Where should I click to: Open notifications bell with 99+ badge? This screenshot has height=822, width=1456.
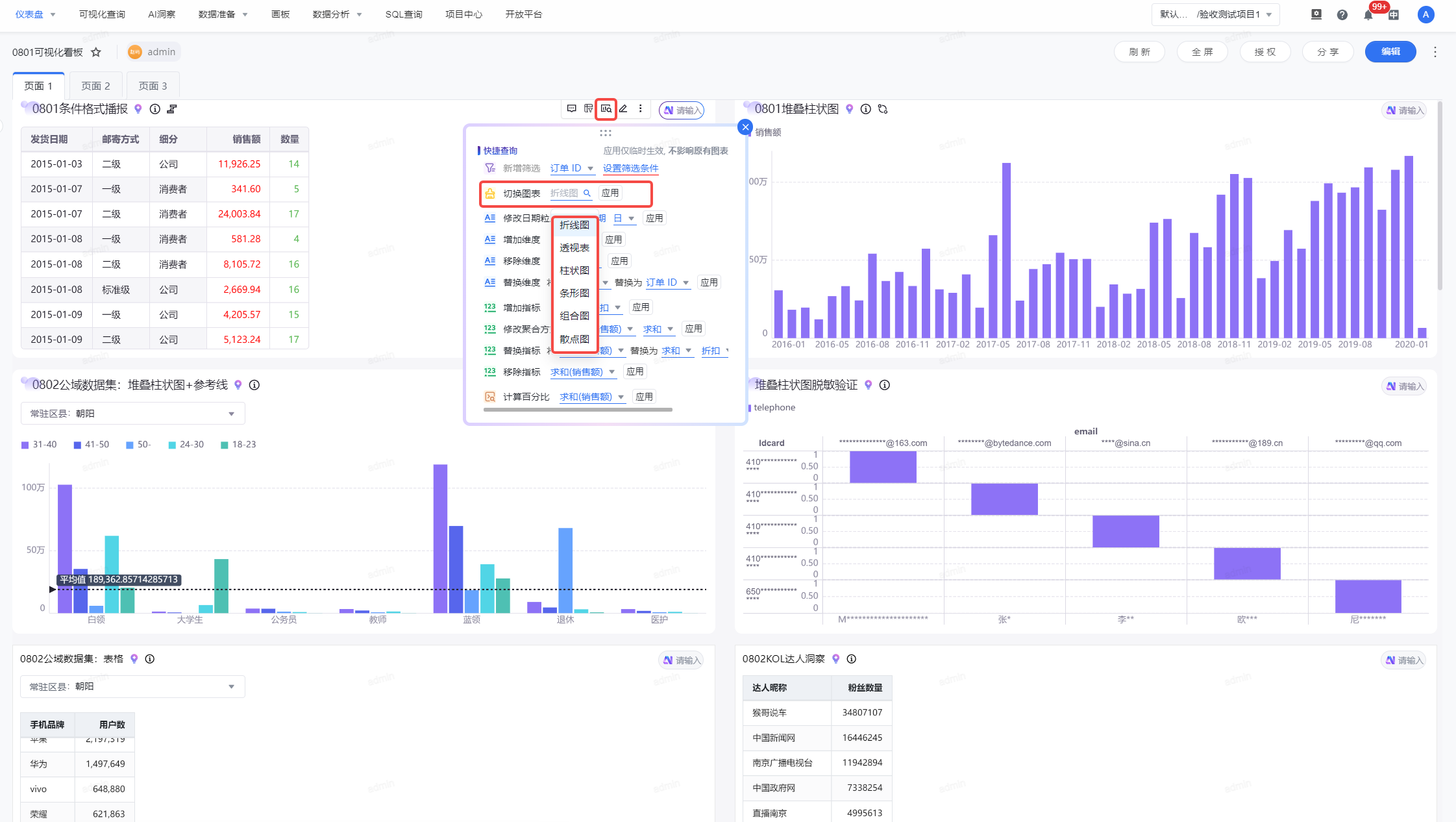[1368, 15]
